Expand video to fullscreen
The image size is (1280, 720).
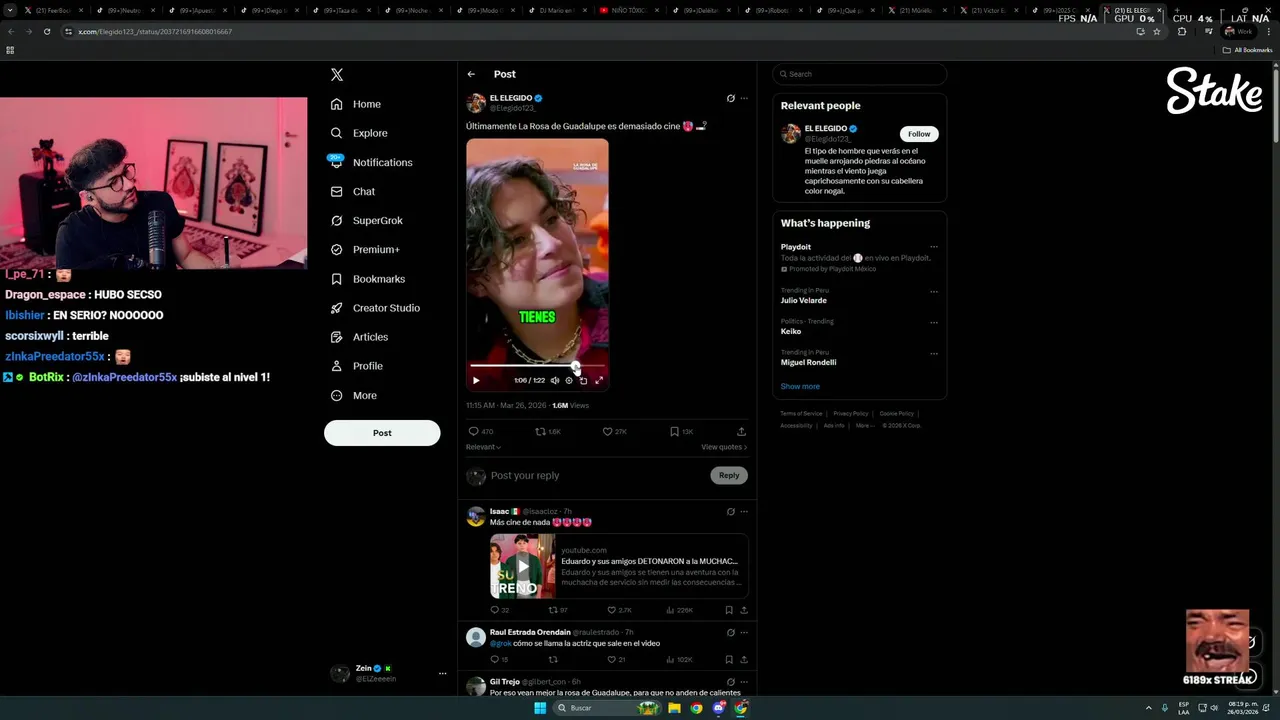[x=599, y=380]
